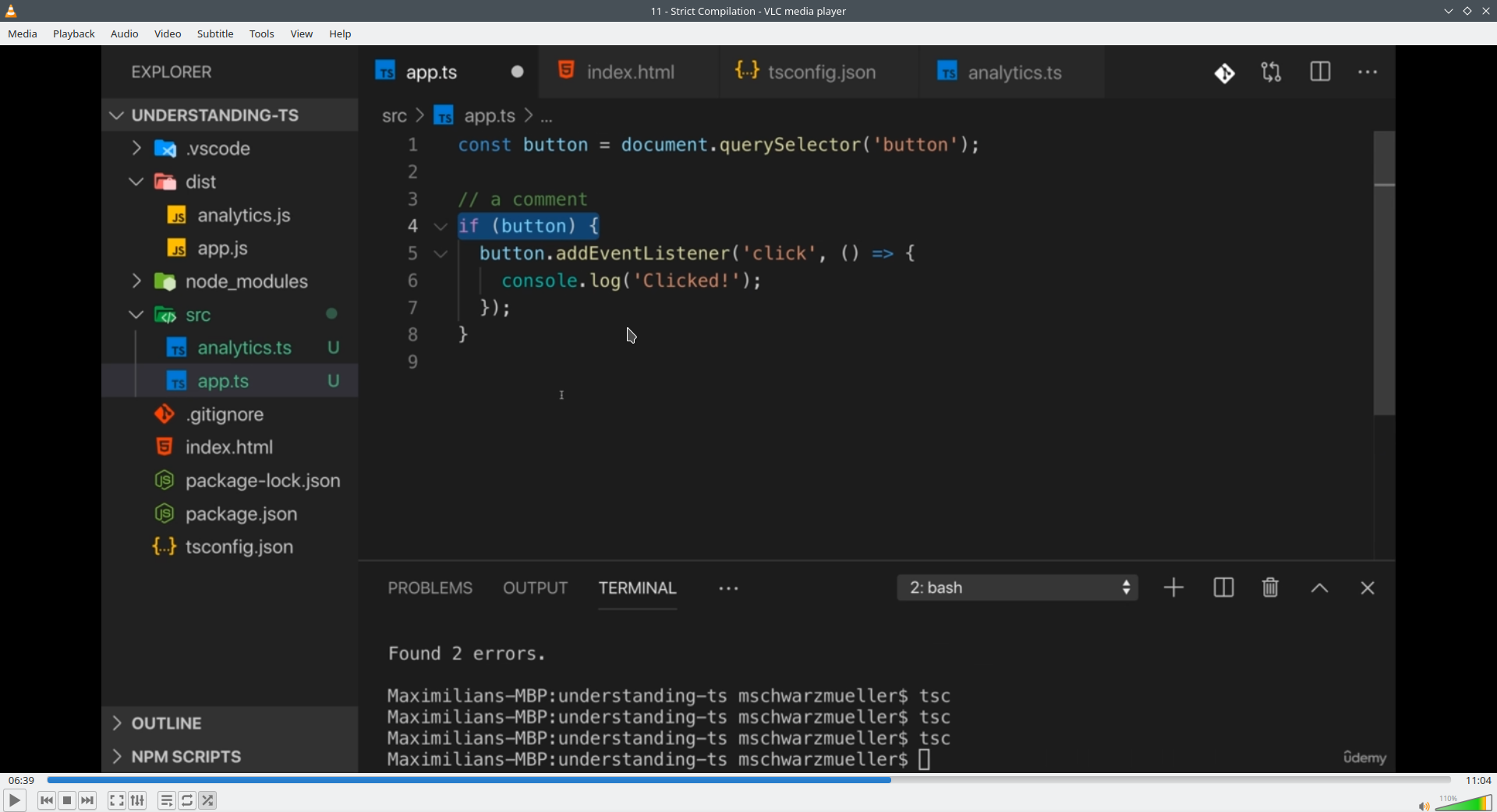Open more panel tabs ellipsis

(728, 589)
